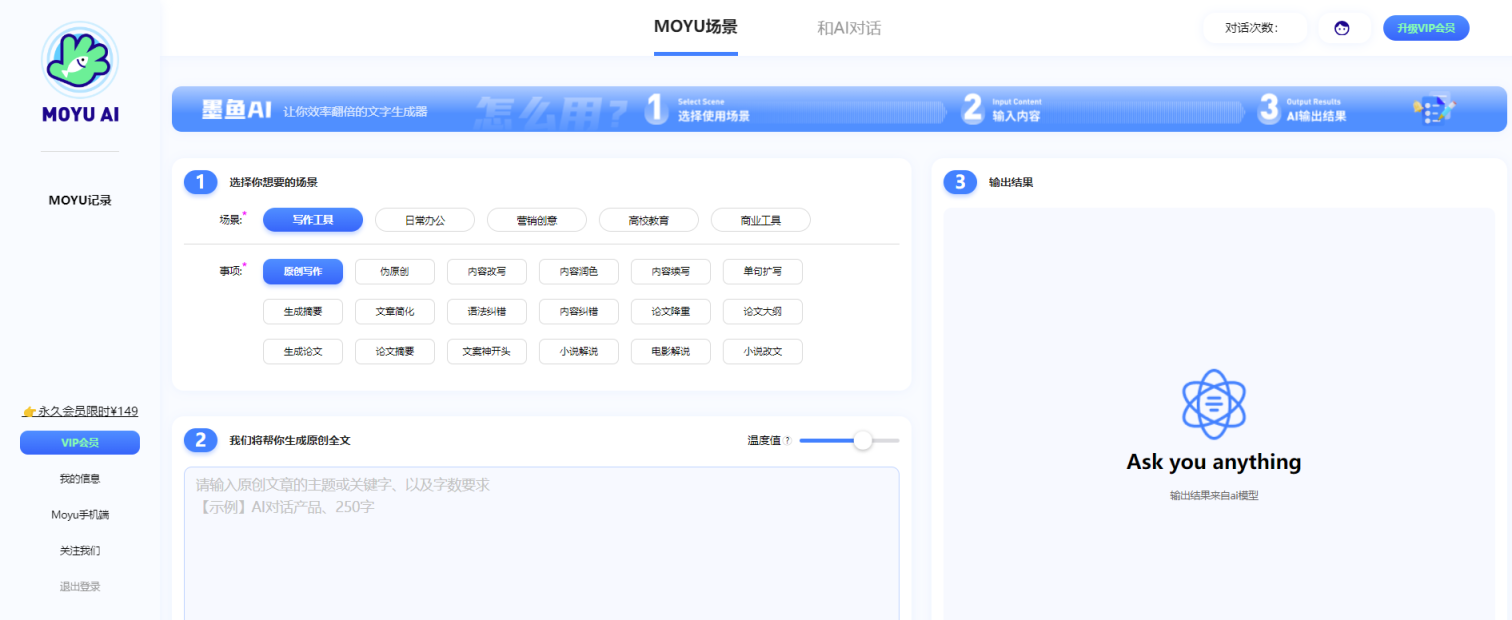Switch item selection to 论文降重
The height and width of the screenshot is (620, 1512).
pos(670,311)
